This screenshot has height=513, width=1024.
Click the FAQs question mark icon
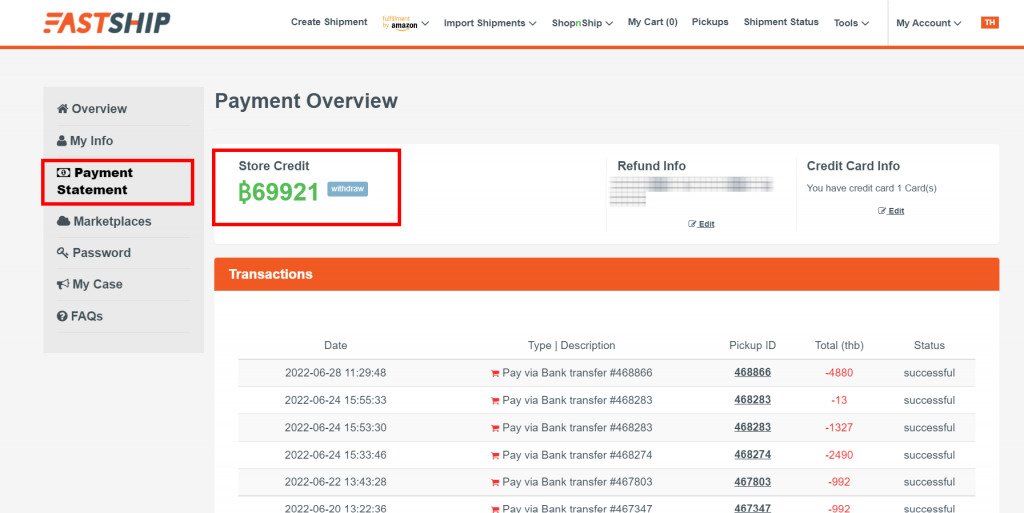click(x=62, y=317)
